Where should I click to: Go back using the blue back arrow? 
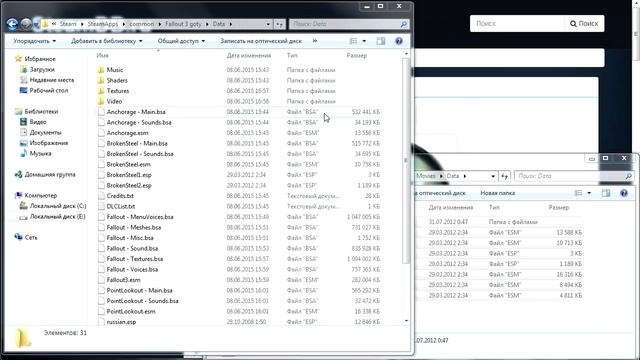click(x=12, y=24)
